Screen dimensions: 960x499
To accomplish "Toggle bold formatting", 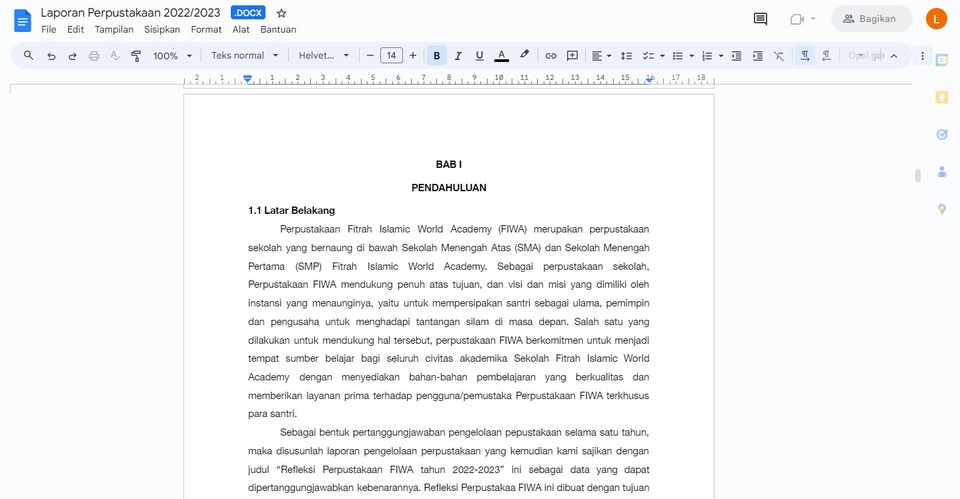I will click(x=437, y=56).
